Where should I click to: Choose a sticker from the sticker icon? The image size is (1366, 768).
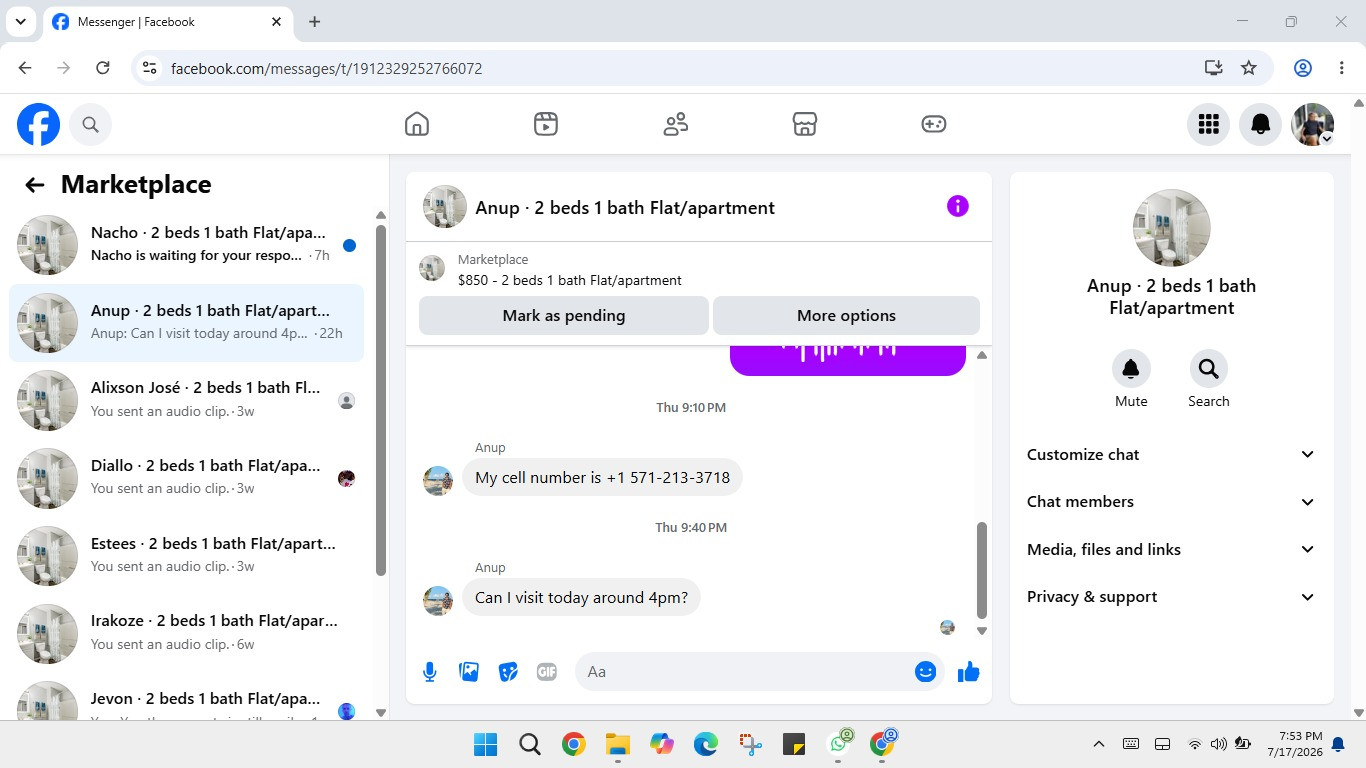click(508, 672)
